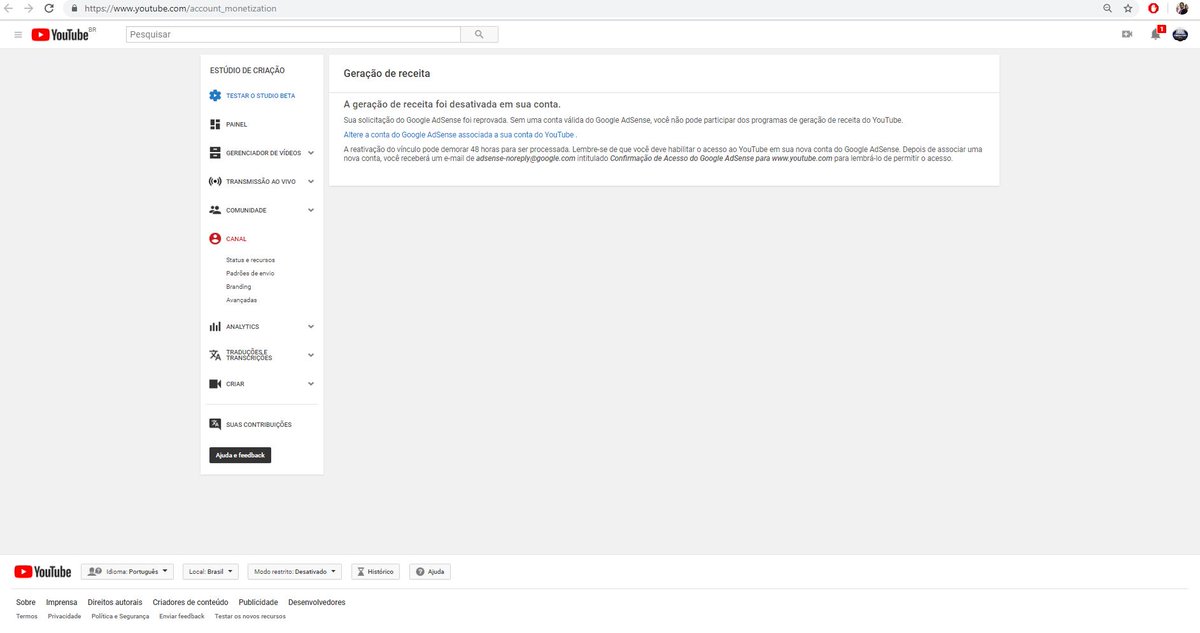Click the Histórico footer button
1200x633 pixels.
click(x=375, y=572)
